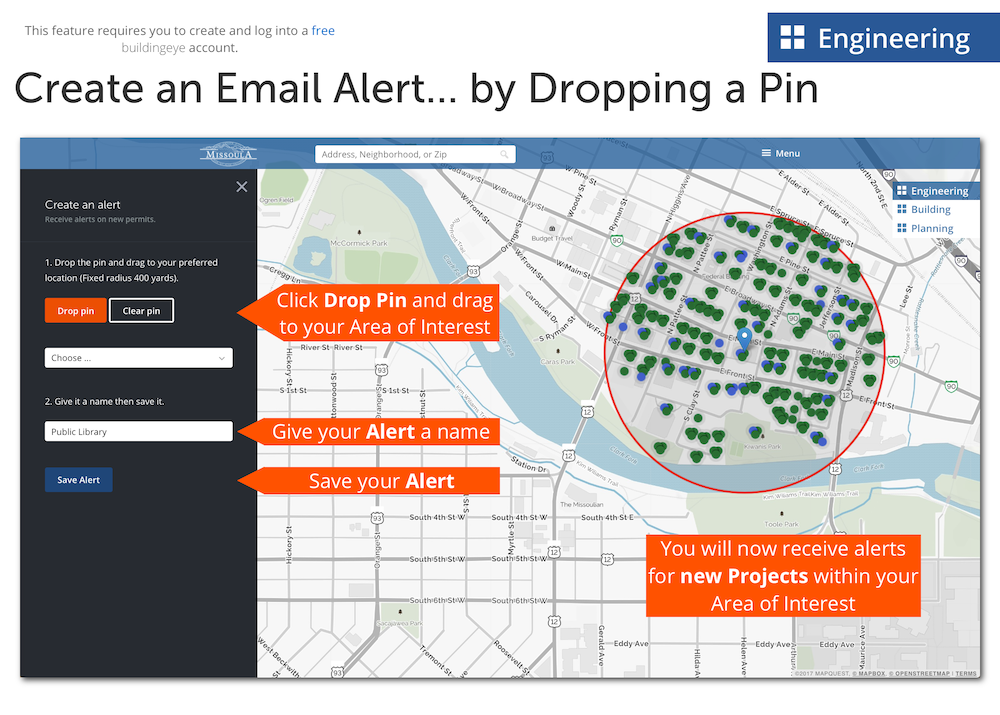Click the Engineering grid icon in layer list
This screenshot has height=715, width=1000.
point(902,190)
